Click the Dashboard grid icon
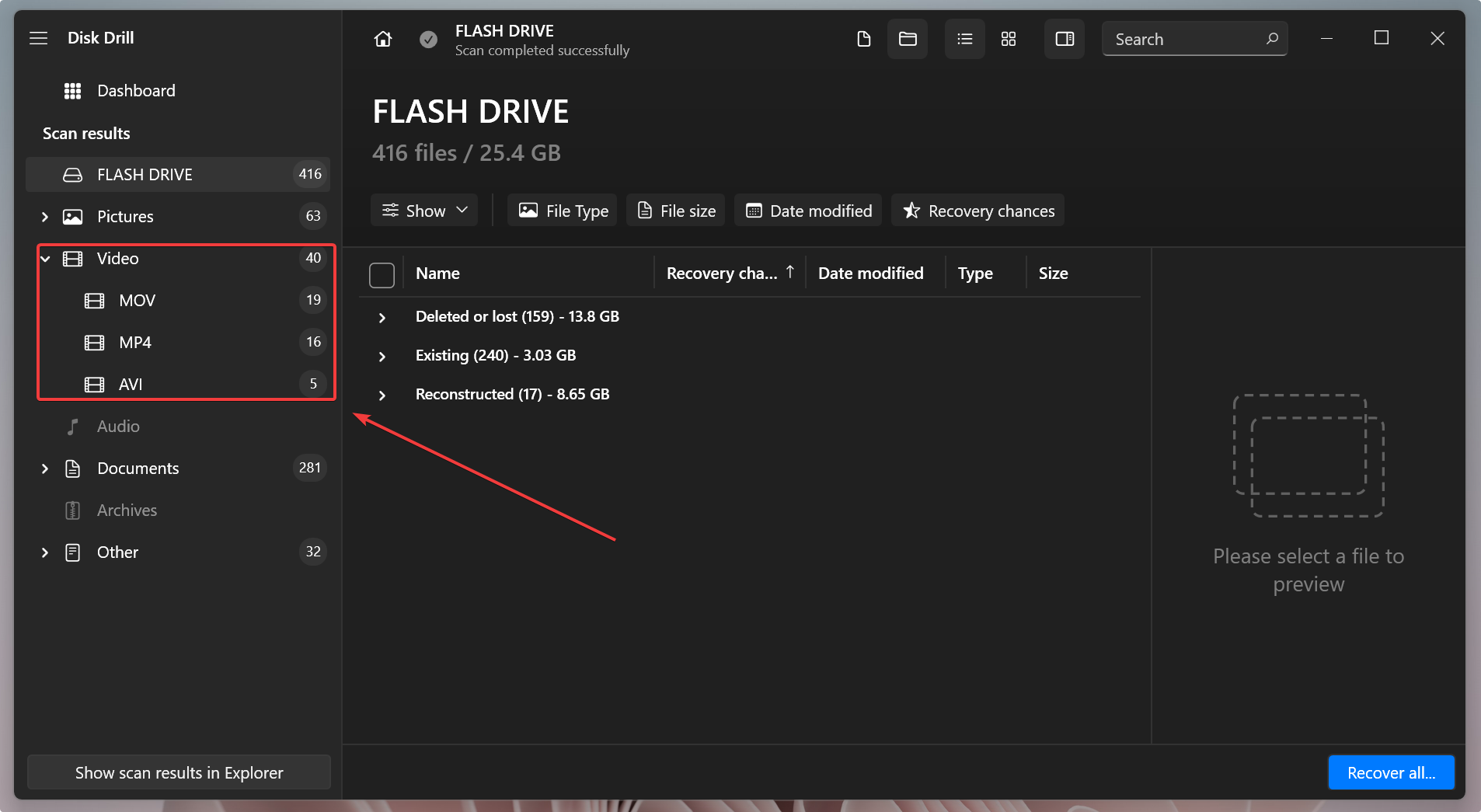This screenshot has width=1481, height=812. click(x=72, y=91)
